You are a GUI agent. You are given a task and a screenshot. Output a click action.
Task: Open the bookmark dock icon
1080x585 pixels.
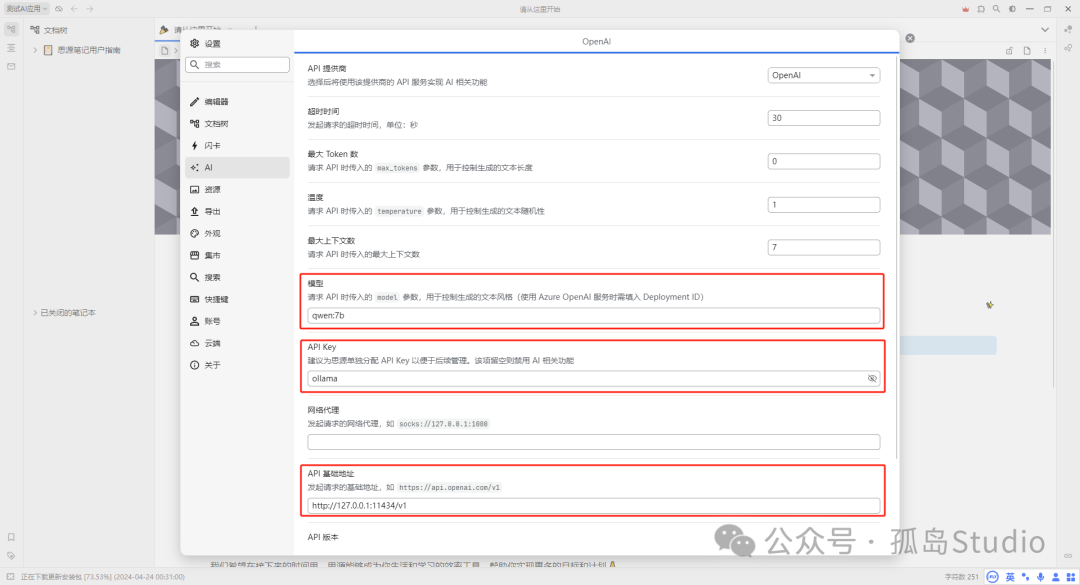11,537
